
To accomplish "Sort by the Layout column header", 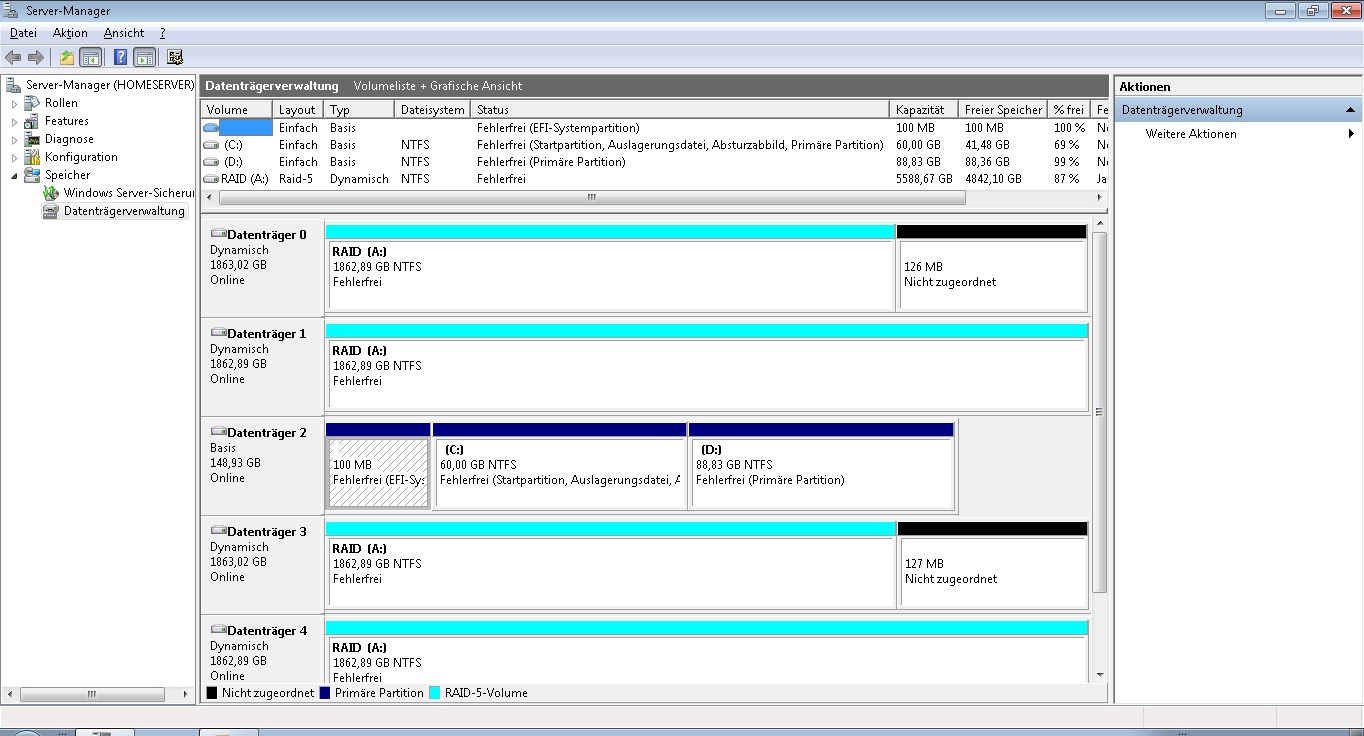I will (x=298, y=110).
